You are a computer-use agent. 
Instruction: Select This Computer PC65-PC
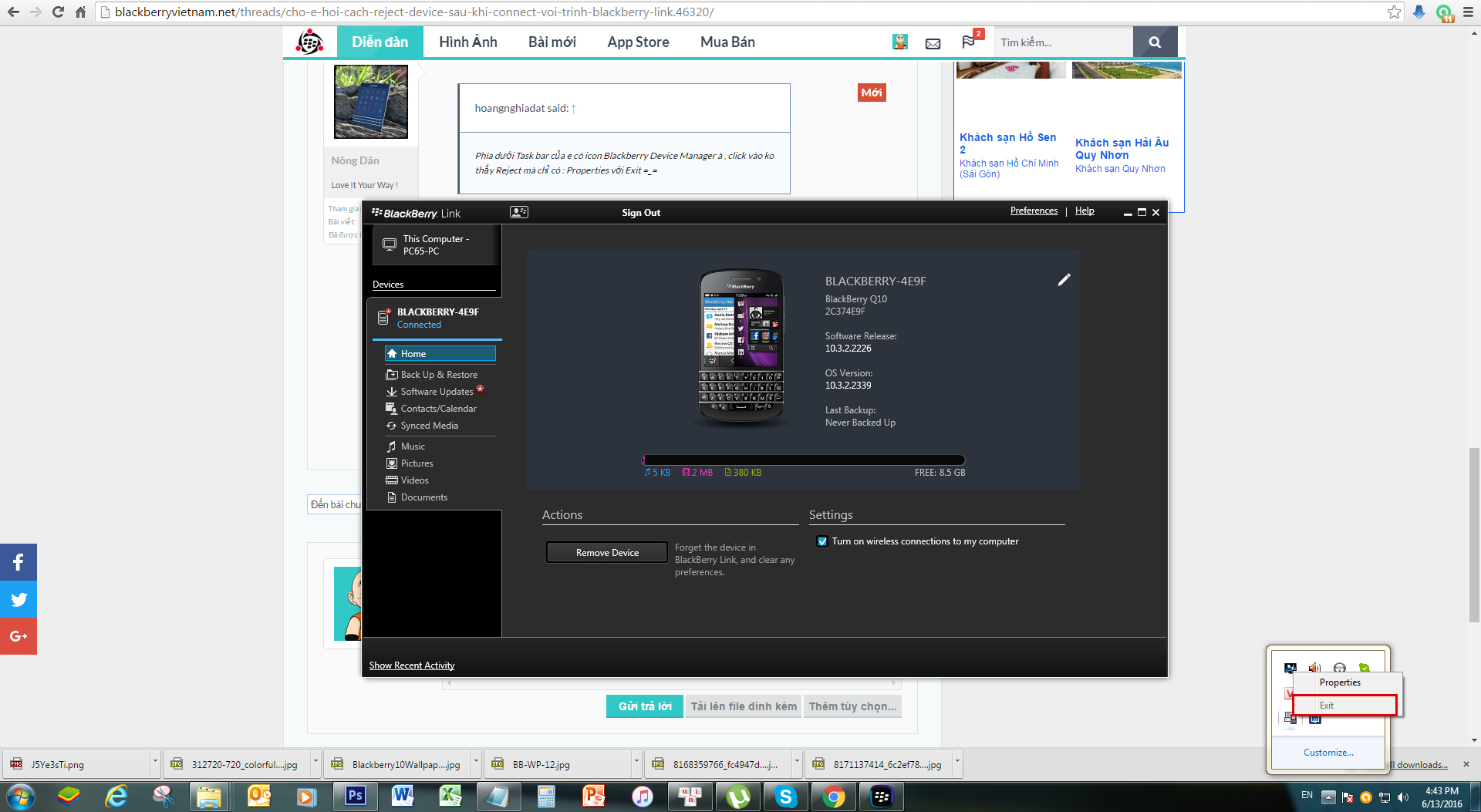[437, 245]
